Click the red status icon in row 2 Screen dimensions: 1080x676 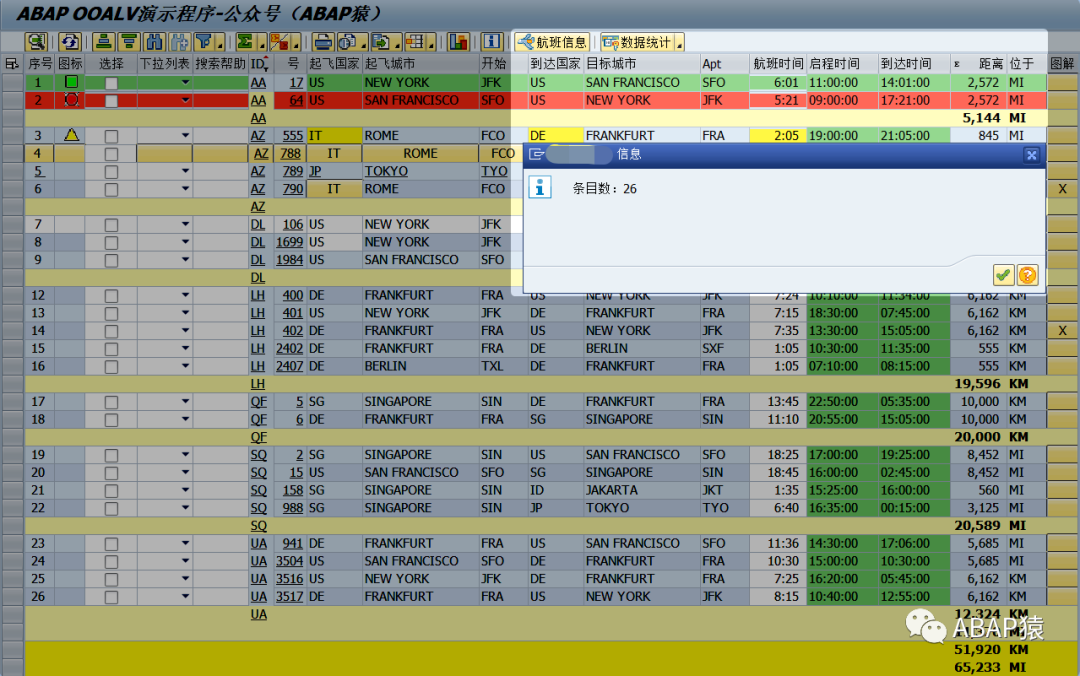pos(70,100)
